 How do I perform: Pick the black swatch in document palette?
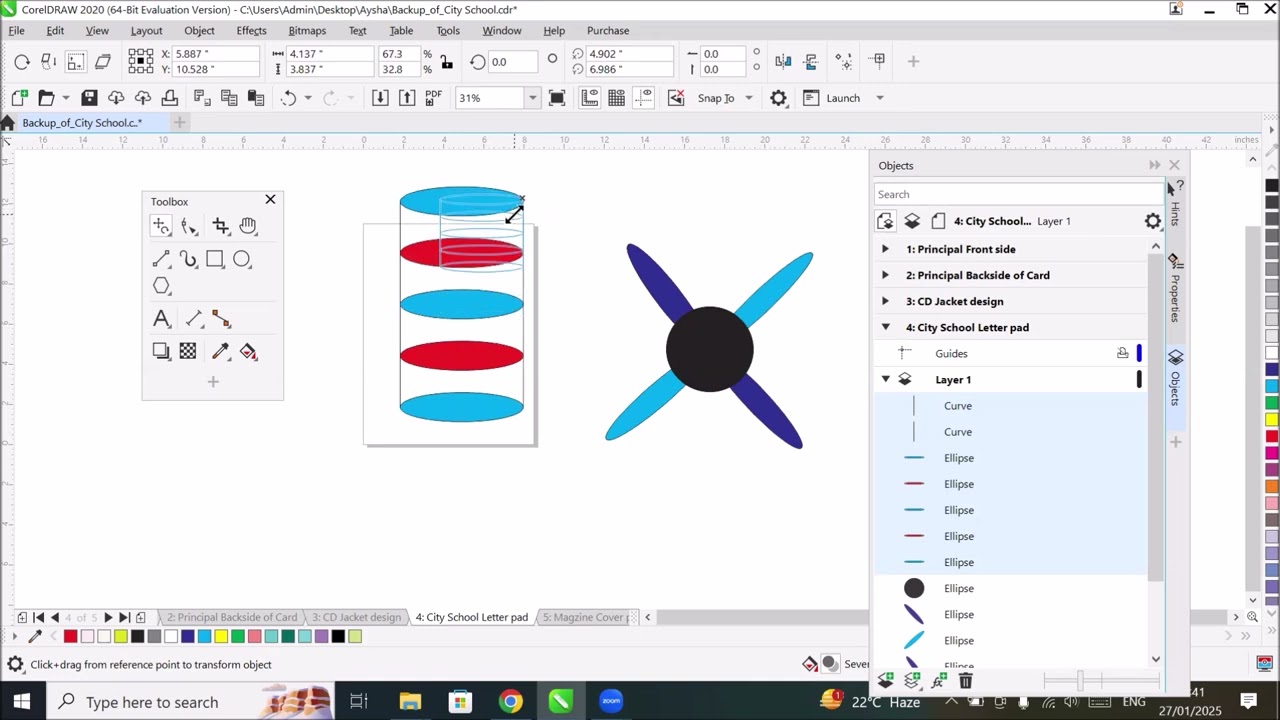(x=338, y=636)
